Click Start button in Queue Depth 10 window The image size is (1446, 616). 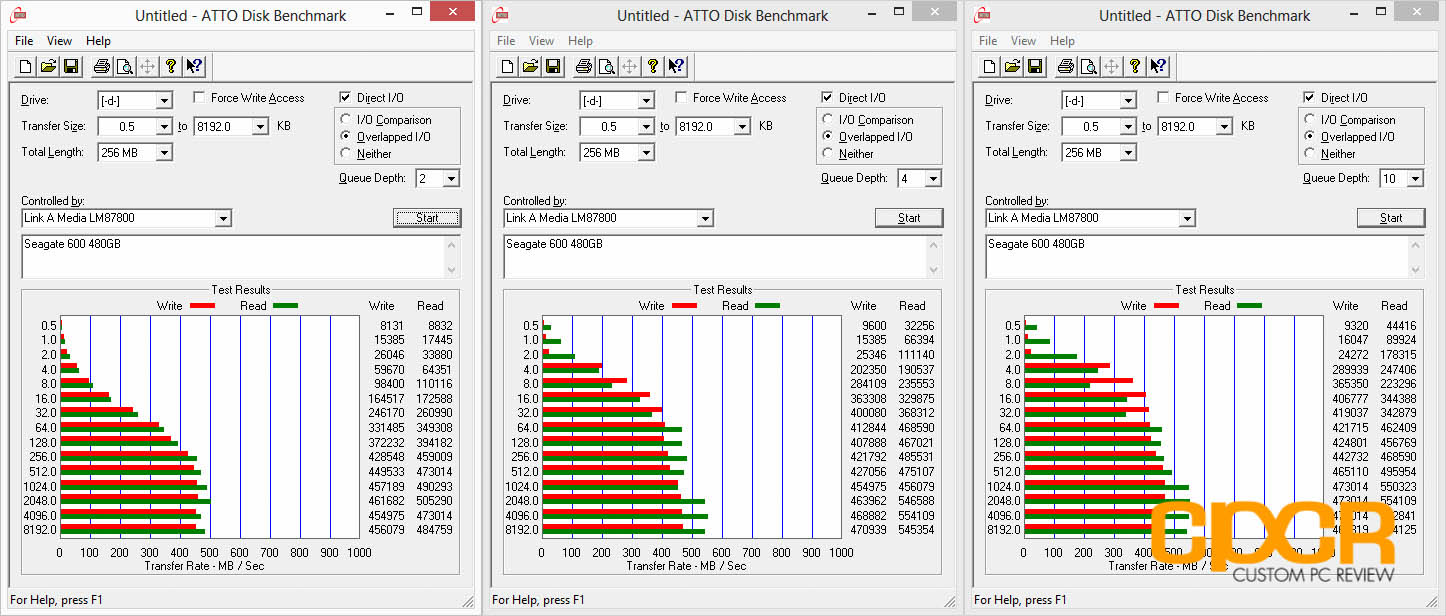click(x=1391, y=218)
